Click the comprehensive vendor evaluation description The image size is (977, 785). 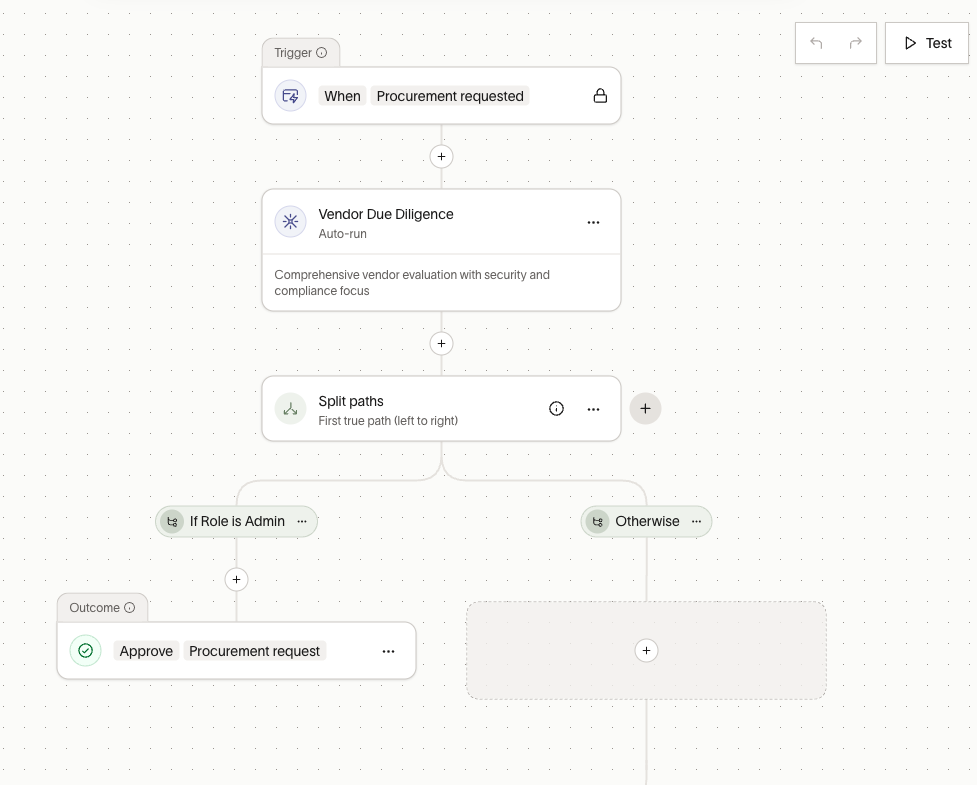(x=412, y=283)
